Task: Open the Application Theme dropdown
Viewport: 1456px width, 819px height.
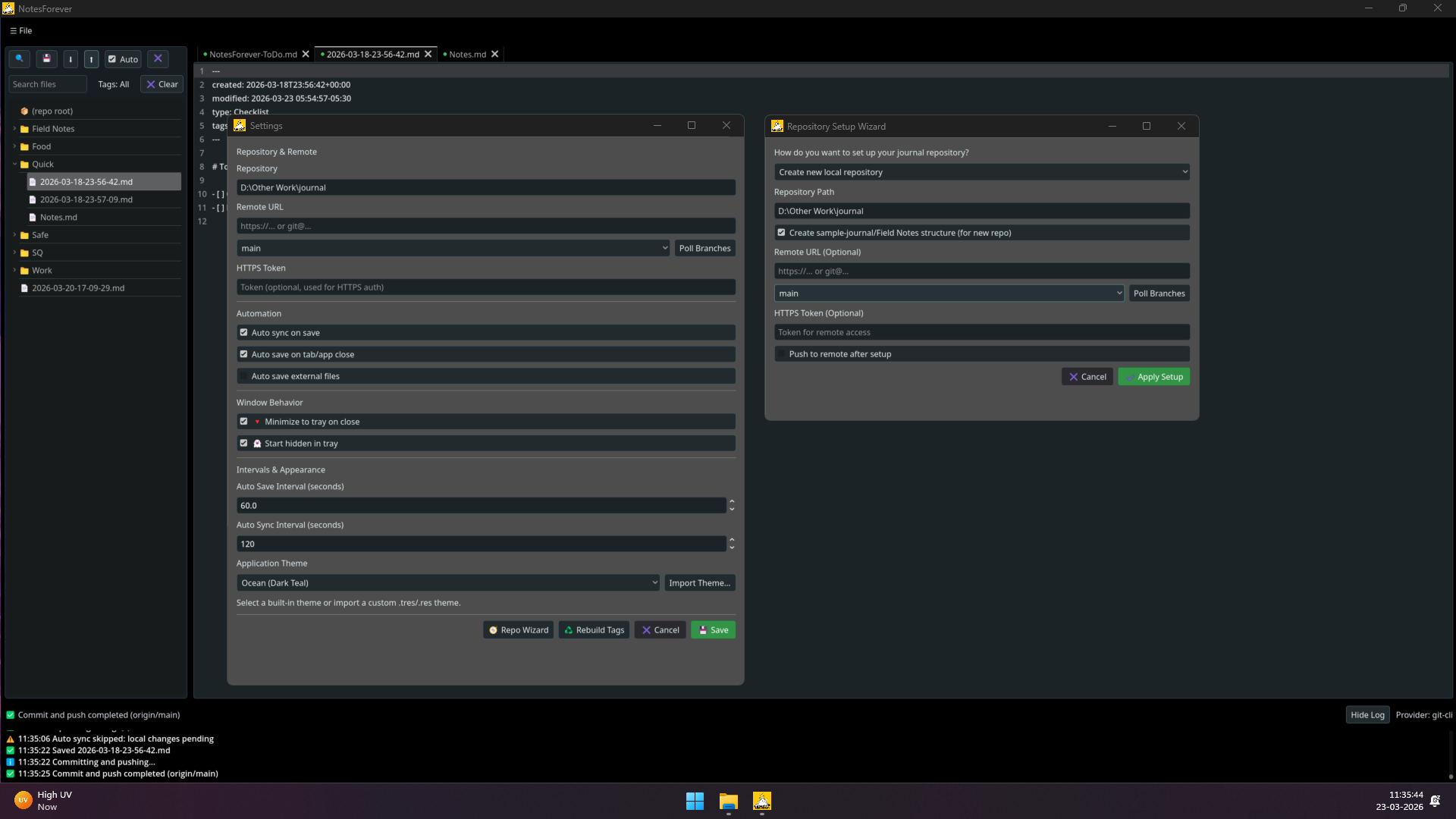Action: 448,583
